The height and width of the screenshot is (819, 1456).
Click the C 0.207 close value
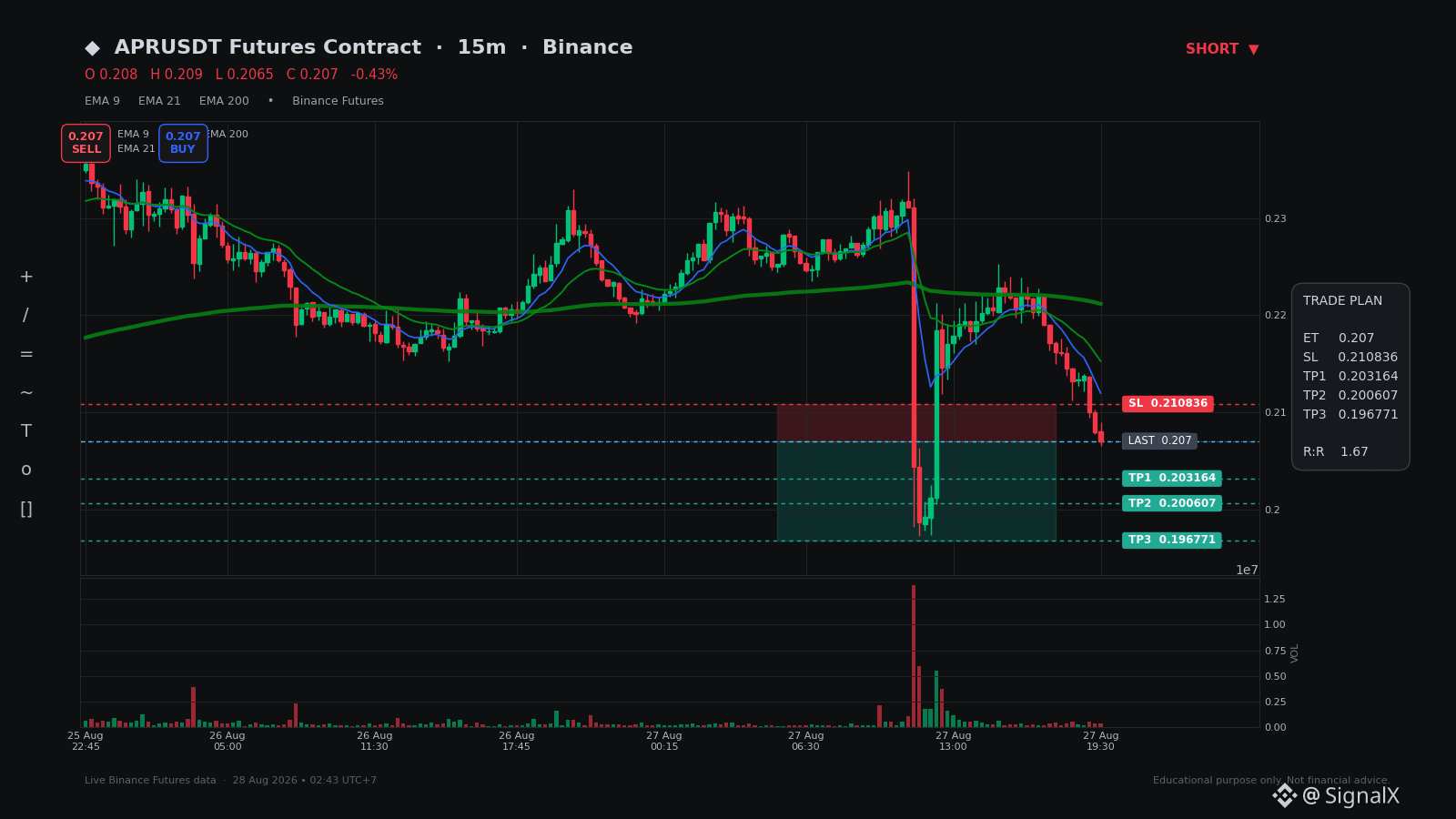(312, 75)
